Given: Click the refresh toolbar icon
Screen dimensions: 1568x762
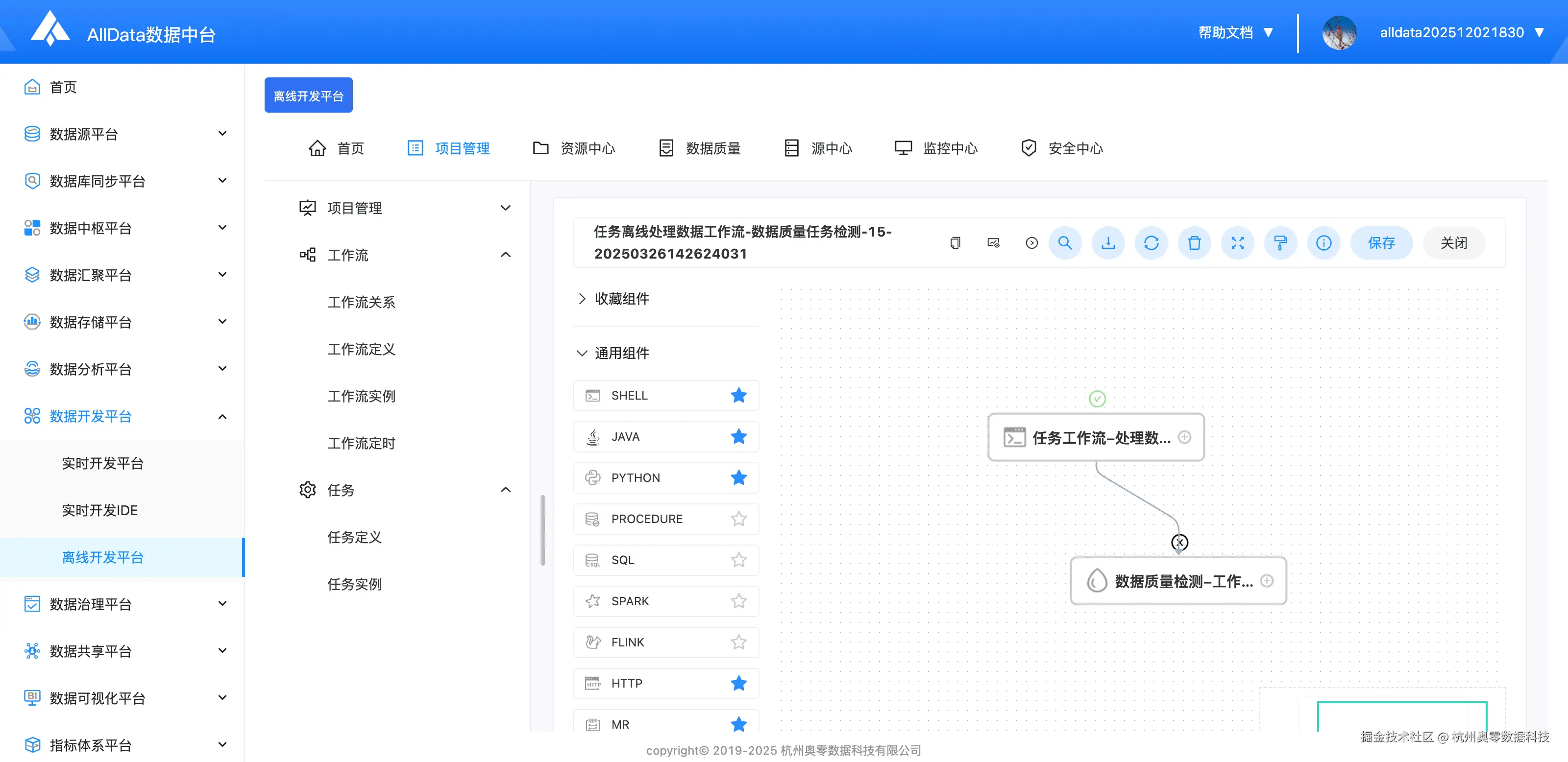Looking at the screenshot, I should pyautogui.click(x=1151, y=243).
